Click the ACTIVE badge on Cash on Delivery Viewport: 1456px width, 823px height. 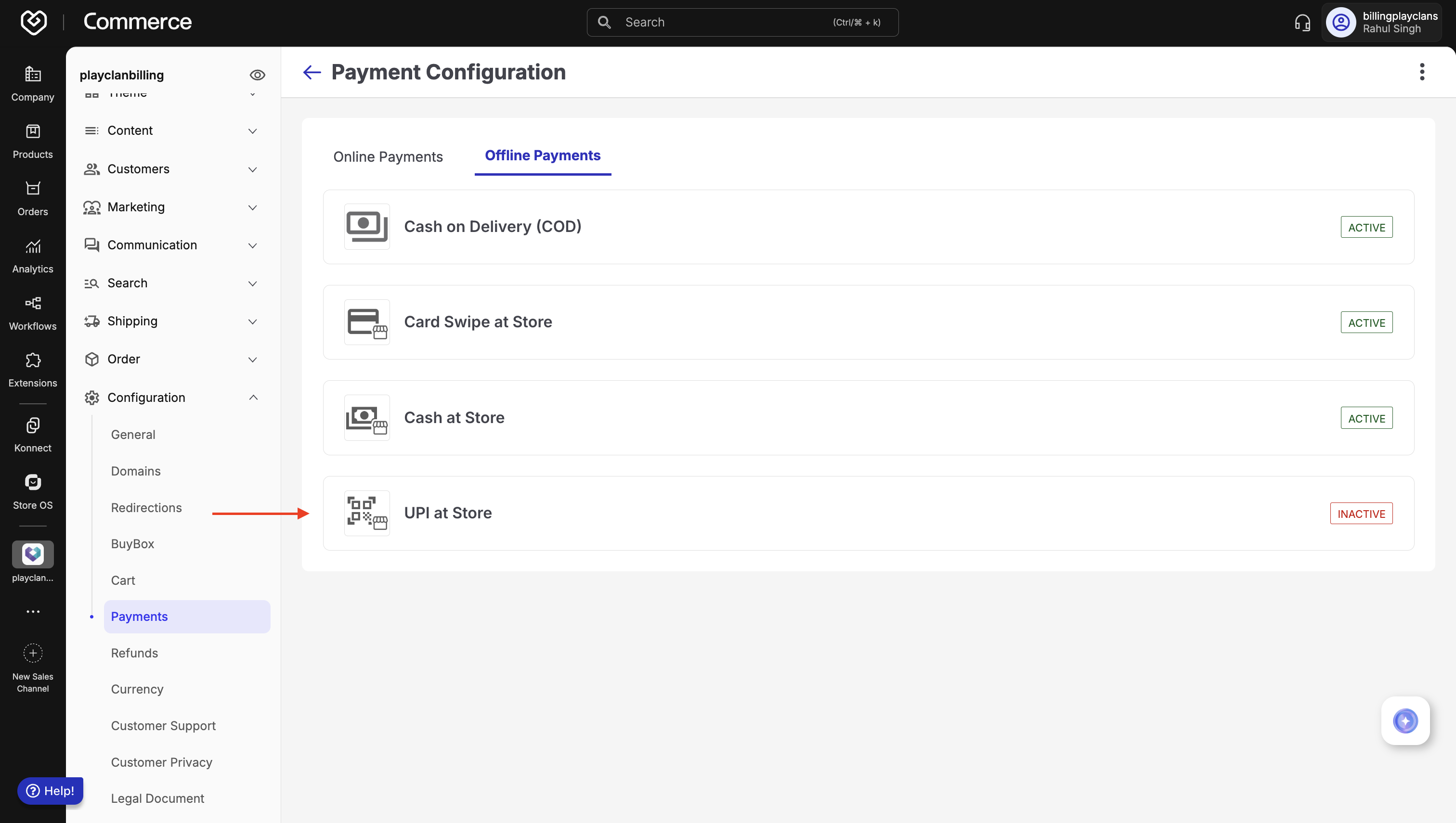tap(1366, 227)
